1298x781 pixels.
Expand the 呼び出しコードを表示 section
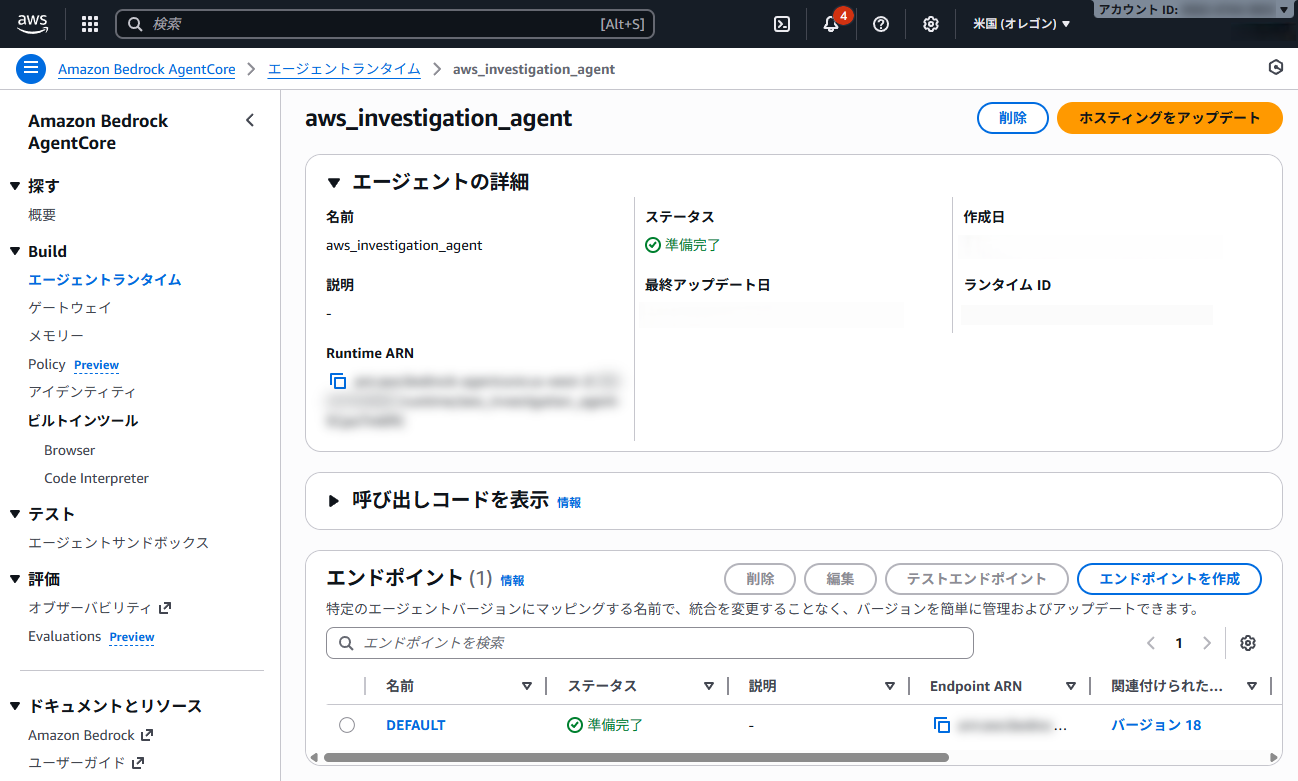coord(334,501)
